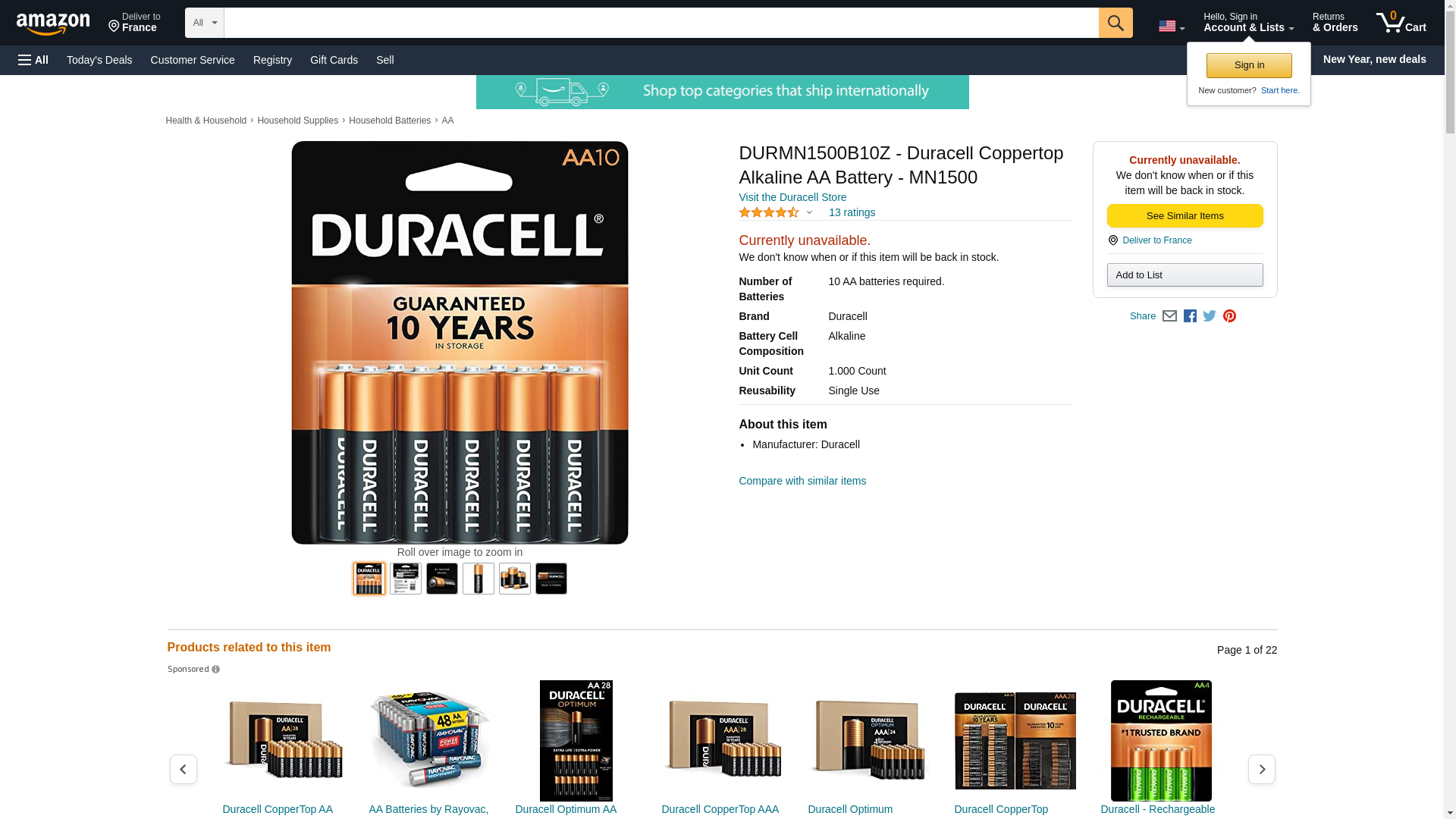
Task: Advance related products carousel to next page
Action: (x=1262, y=769)
